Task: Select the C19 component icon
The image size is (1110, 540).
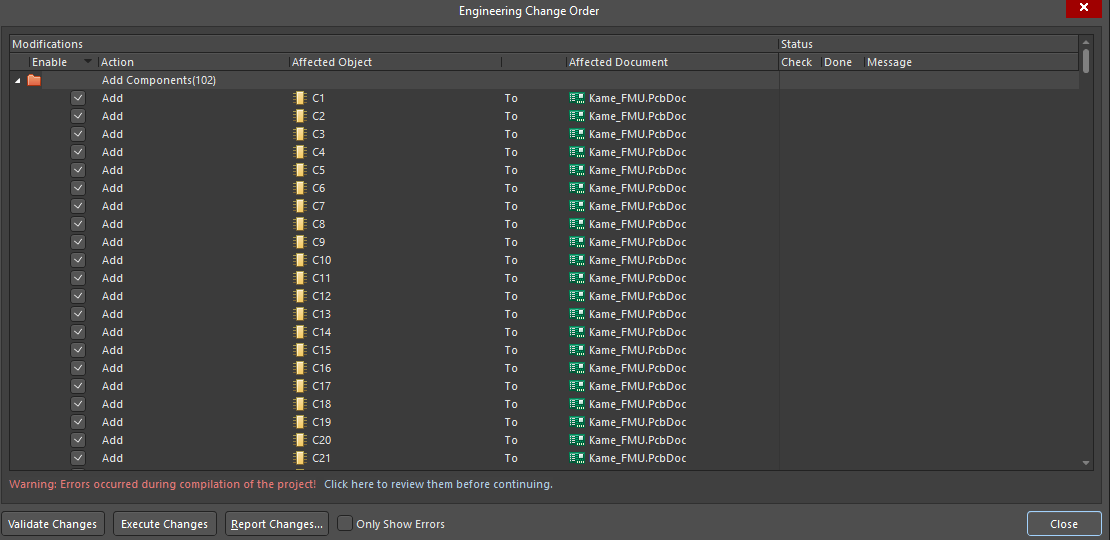Action: (300, 423)
